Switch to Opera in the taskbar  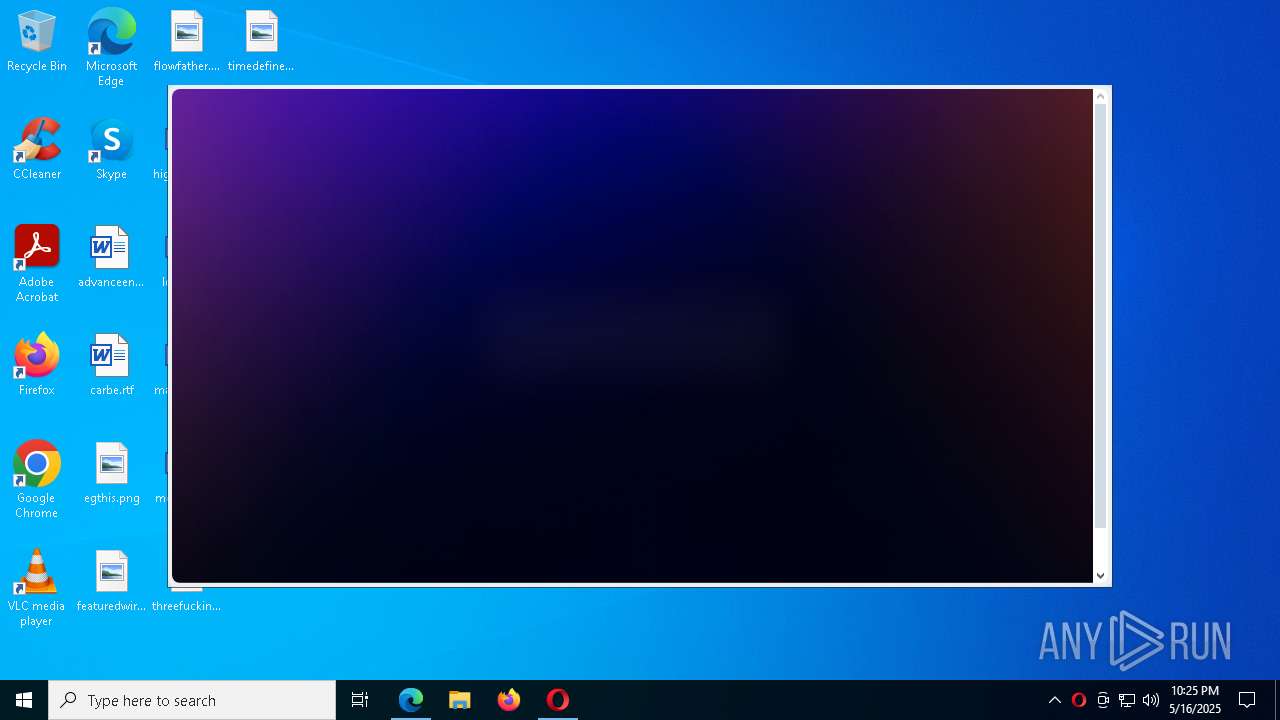tap(558, 700)
